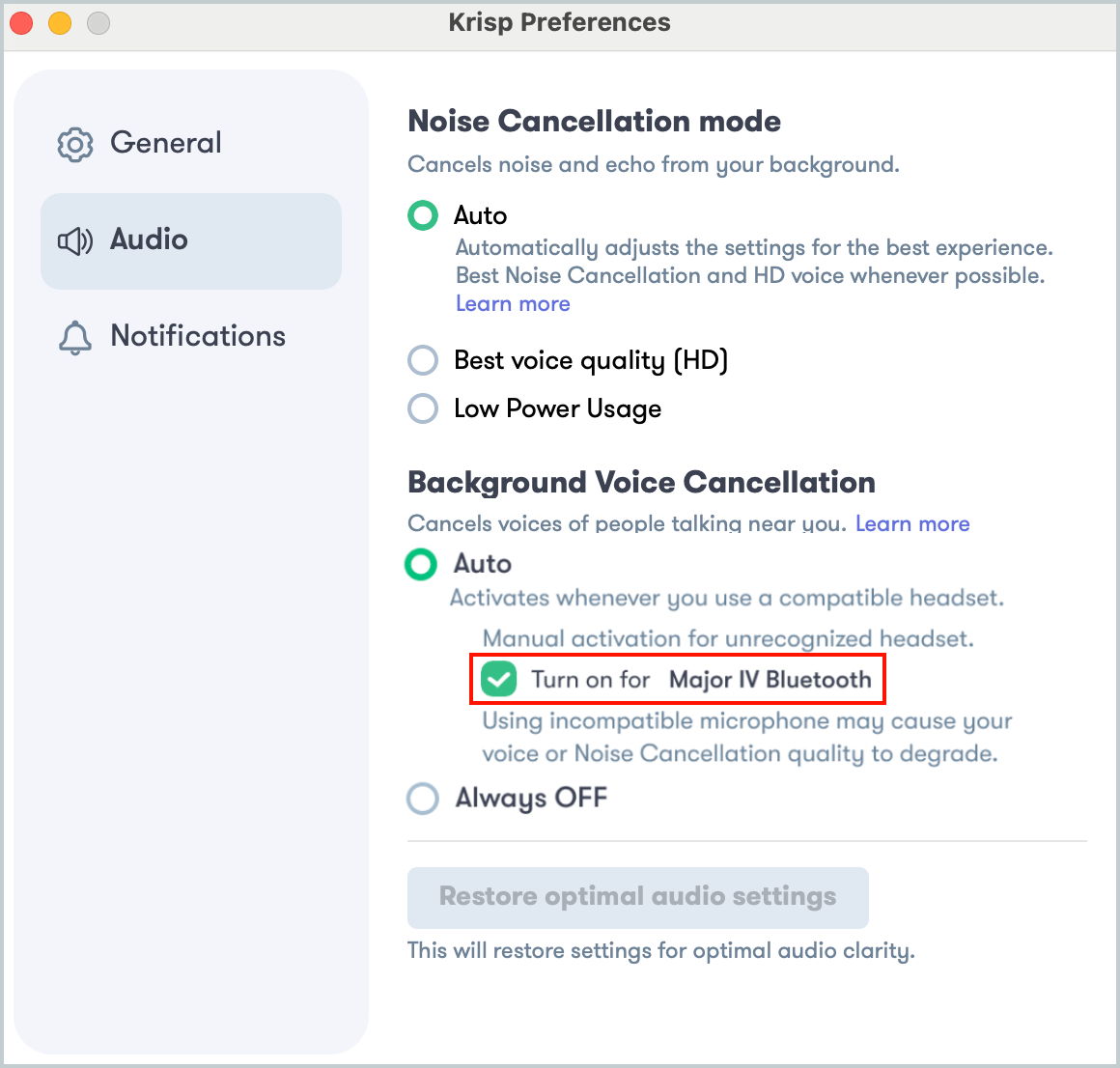Select the Audio sidebar tab
Image resolution: width=1120 pixels, height=1068 pixels.
191,240
